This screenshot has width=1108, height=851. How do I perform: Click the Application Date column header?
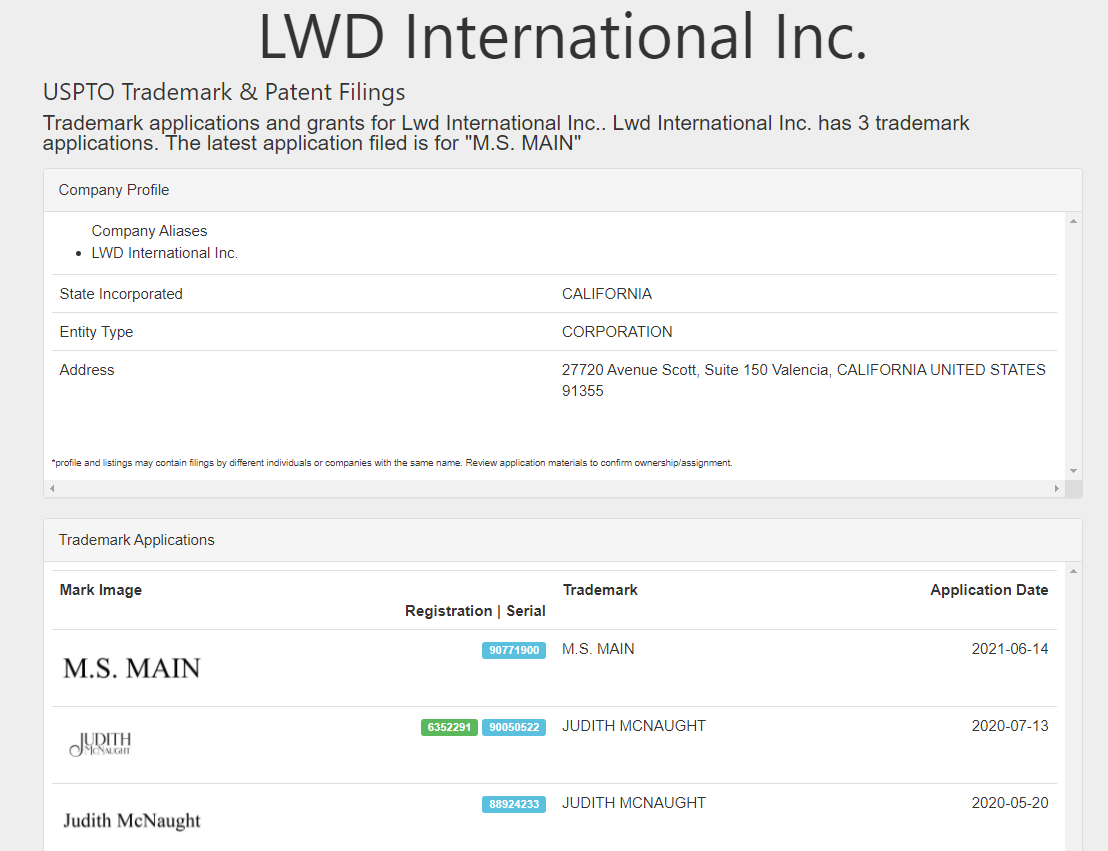(989, 590)
